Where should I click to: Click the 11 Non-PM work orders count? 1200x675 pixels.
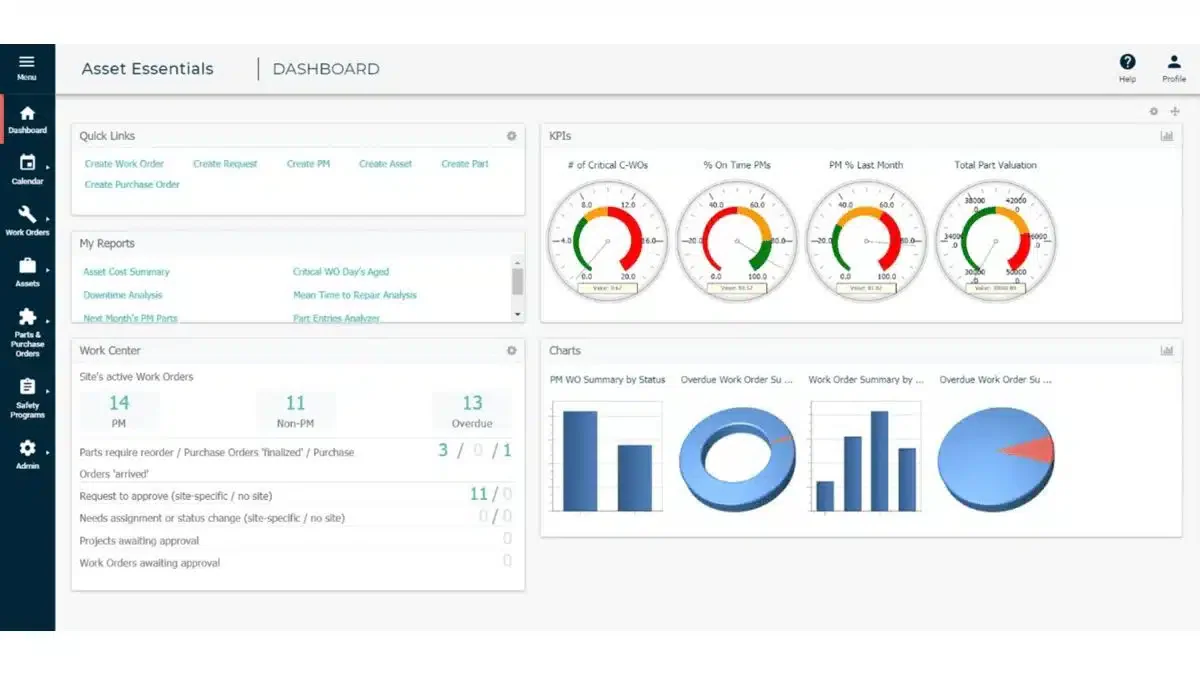click(295, 403)
